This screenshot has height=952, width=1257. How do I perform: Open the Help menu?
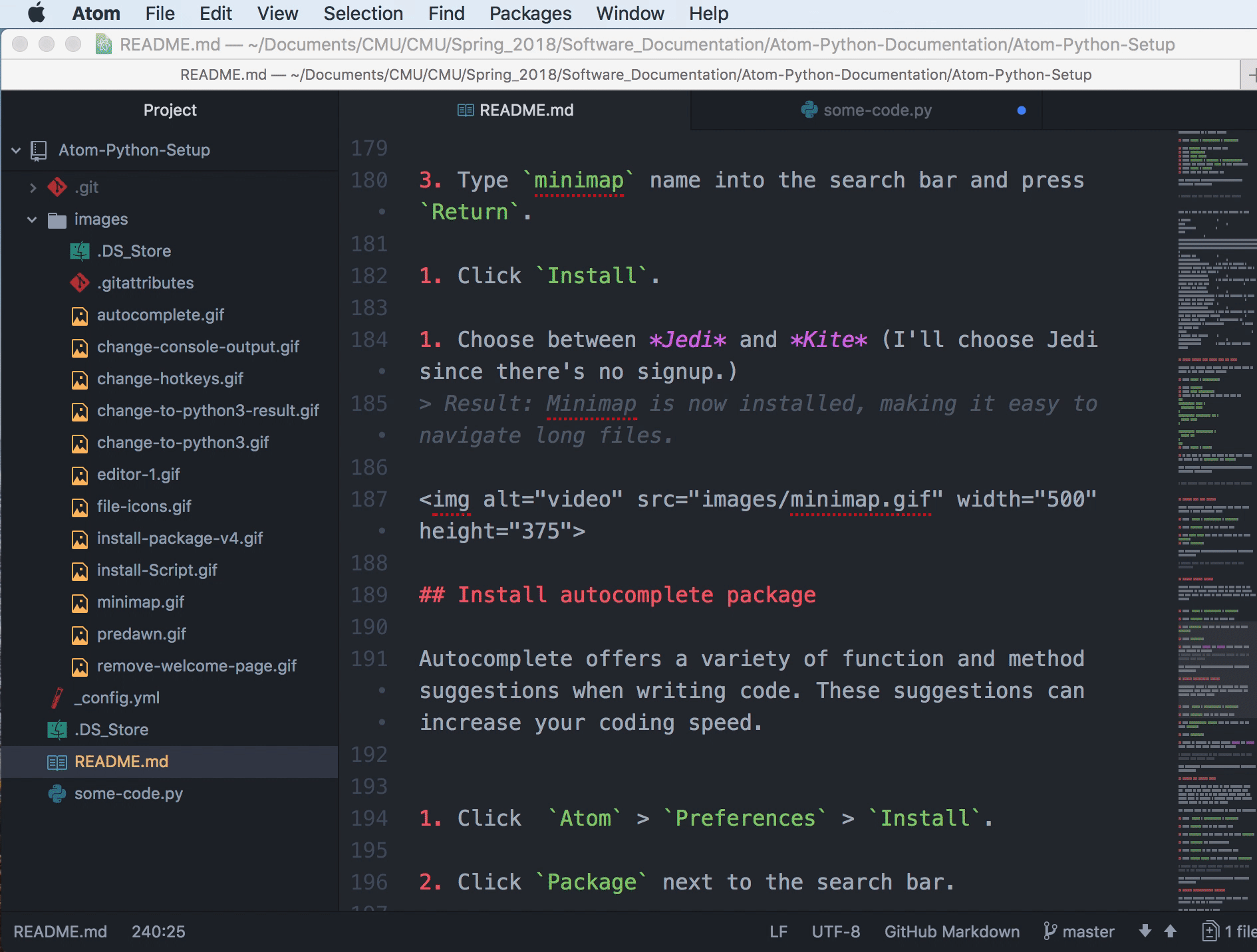coord(708,13)
